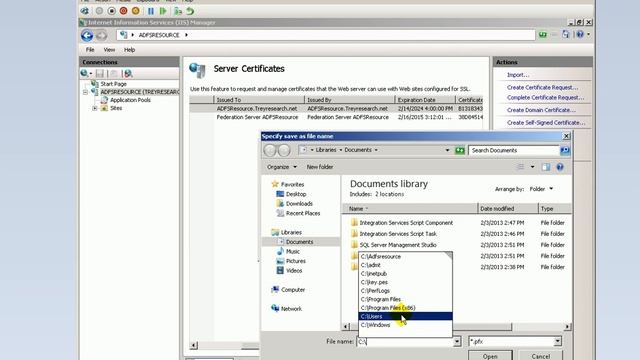The height and width of the screenshot is (360, 640).
Task: Select Pictures library in navigation pane
Action: pyautogui.click(x=296, y=261)
